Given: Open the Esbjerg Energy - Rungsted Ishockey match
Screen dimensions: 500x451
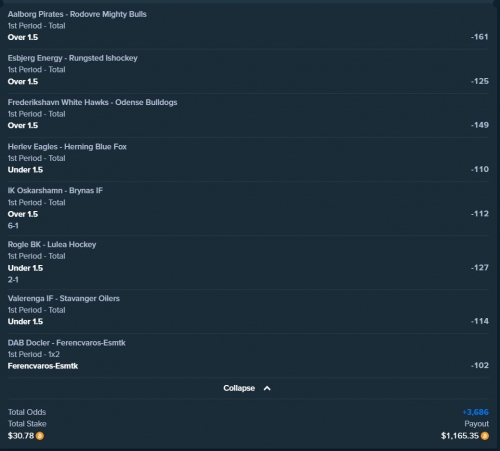Looking at the screenshot, I should 73,58.
